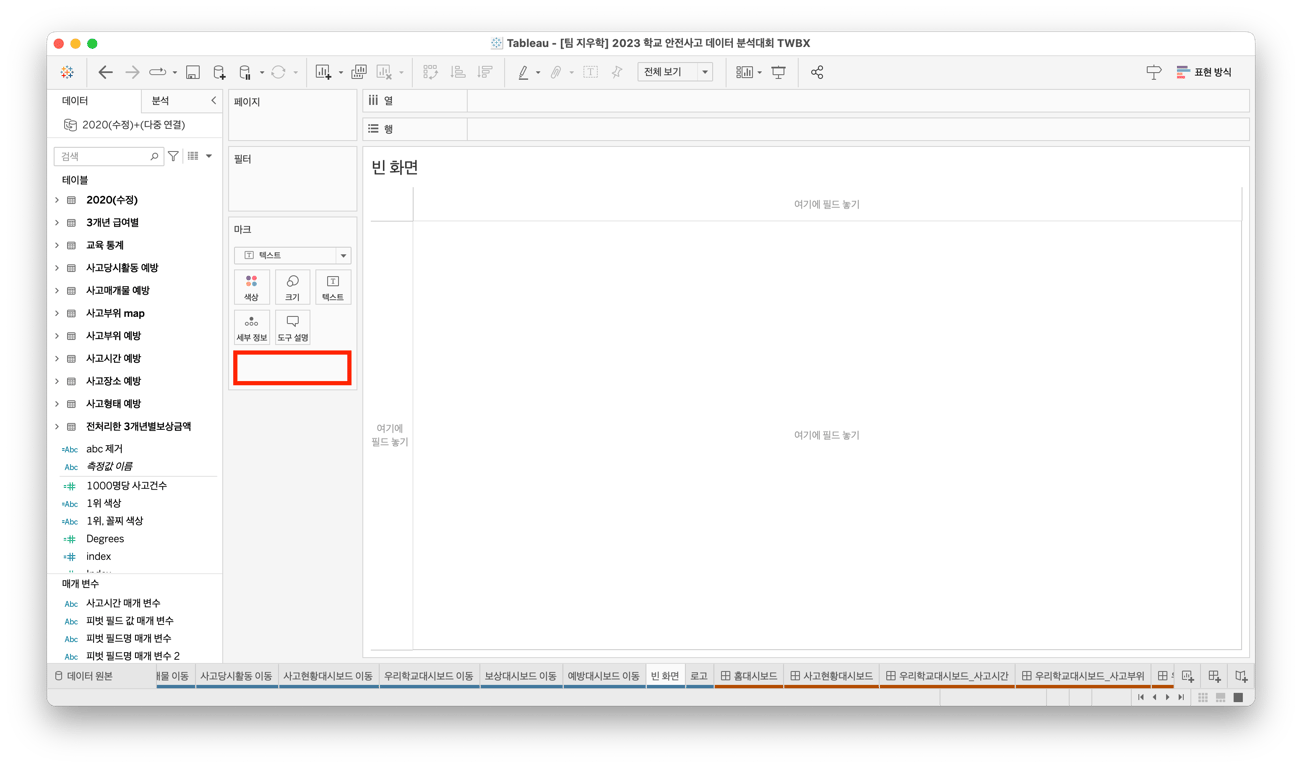Click the data field 검색 search box
1302x768 pixels.
point(108,156)
